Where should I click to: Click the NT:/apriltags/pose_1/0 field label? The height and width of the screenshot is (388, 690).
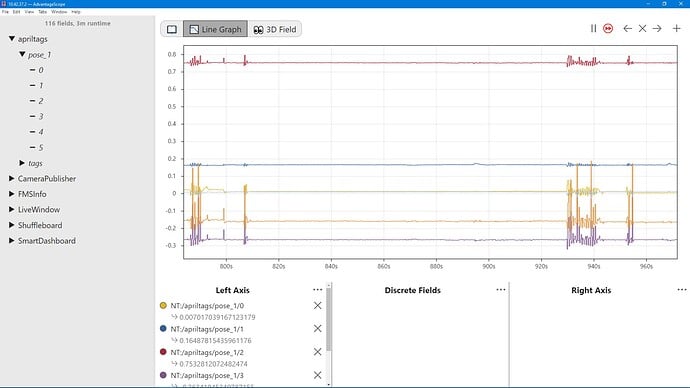[207, 306]
